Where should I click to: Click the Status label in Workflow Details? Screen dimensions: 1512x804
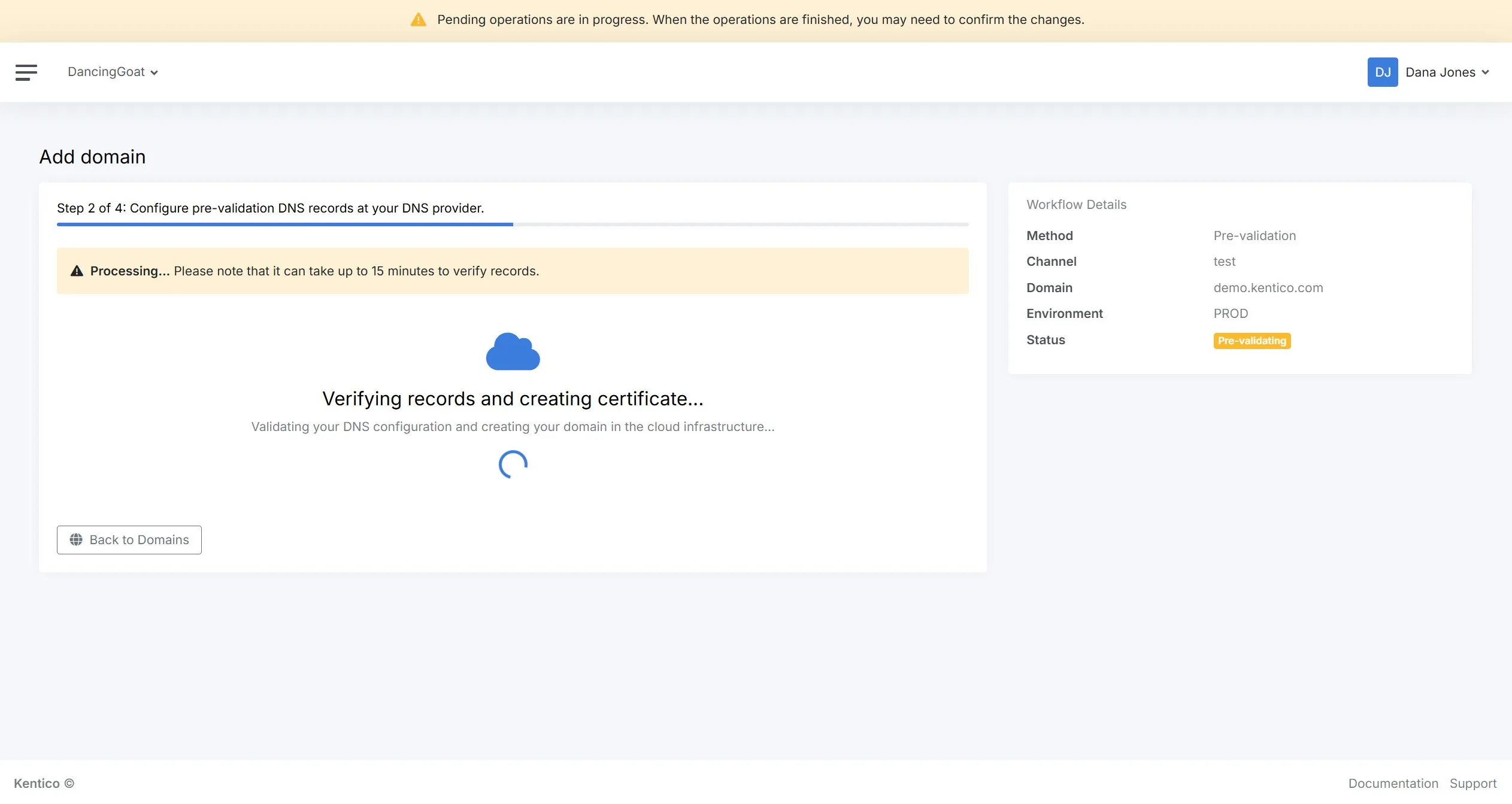pos(1046,340)
